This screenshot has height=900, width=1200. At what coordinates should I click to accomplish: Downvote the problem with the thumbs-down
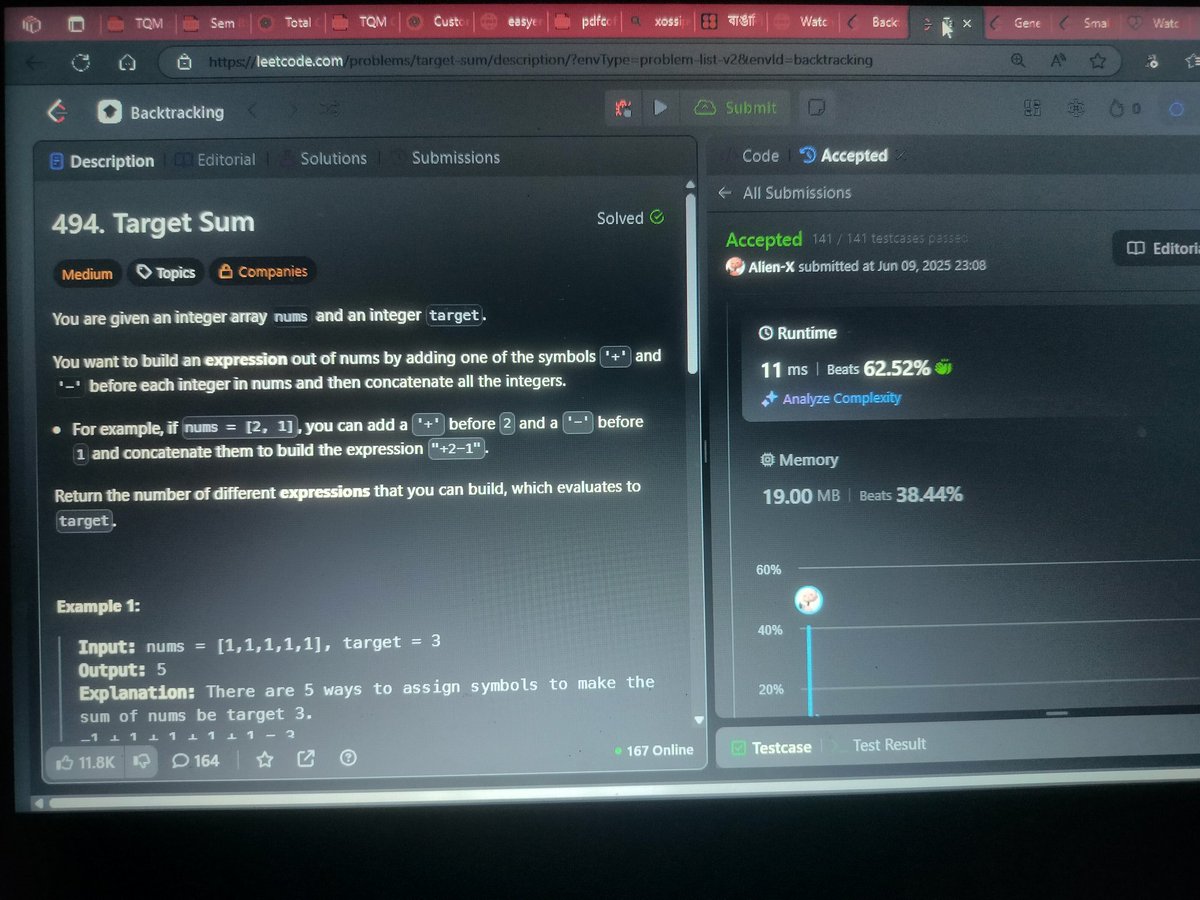pyautogui.click(x=141, y=760)
